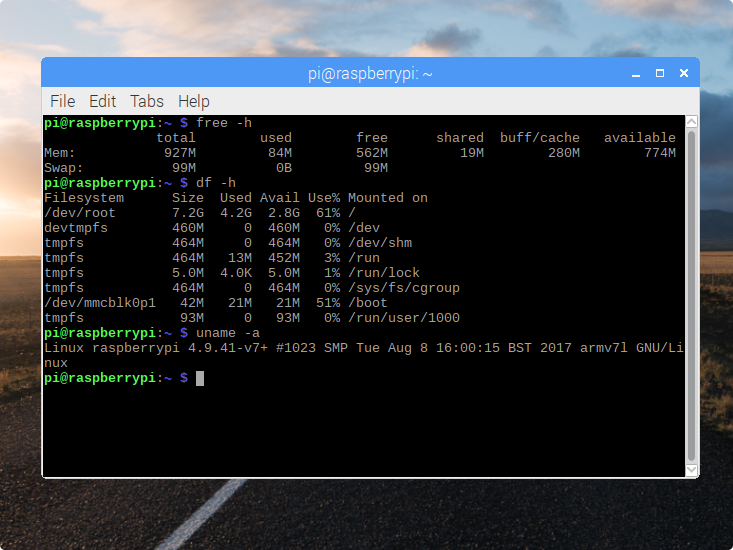Click the scrollbar down arrow
This screenshot has width=733, height=550.
(691, 468)
